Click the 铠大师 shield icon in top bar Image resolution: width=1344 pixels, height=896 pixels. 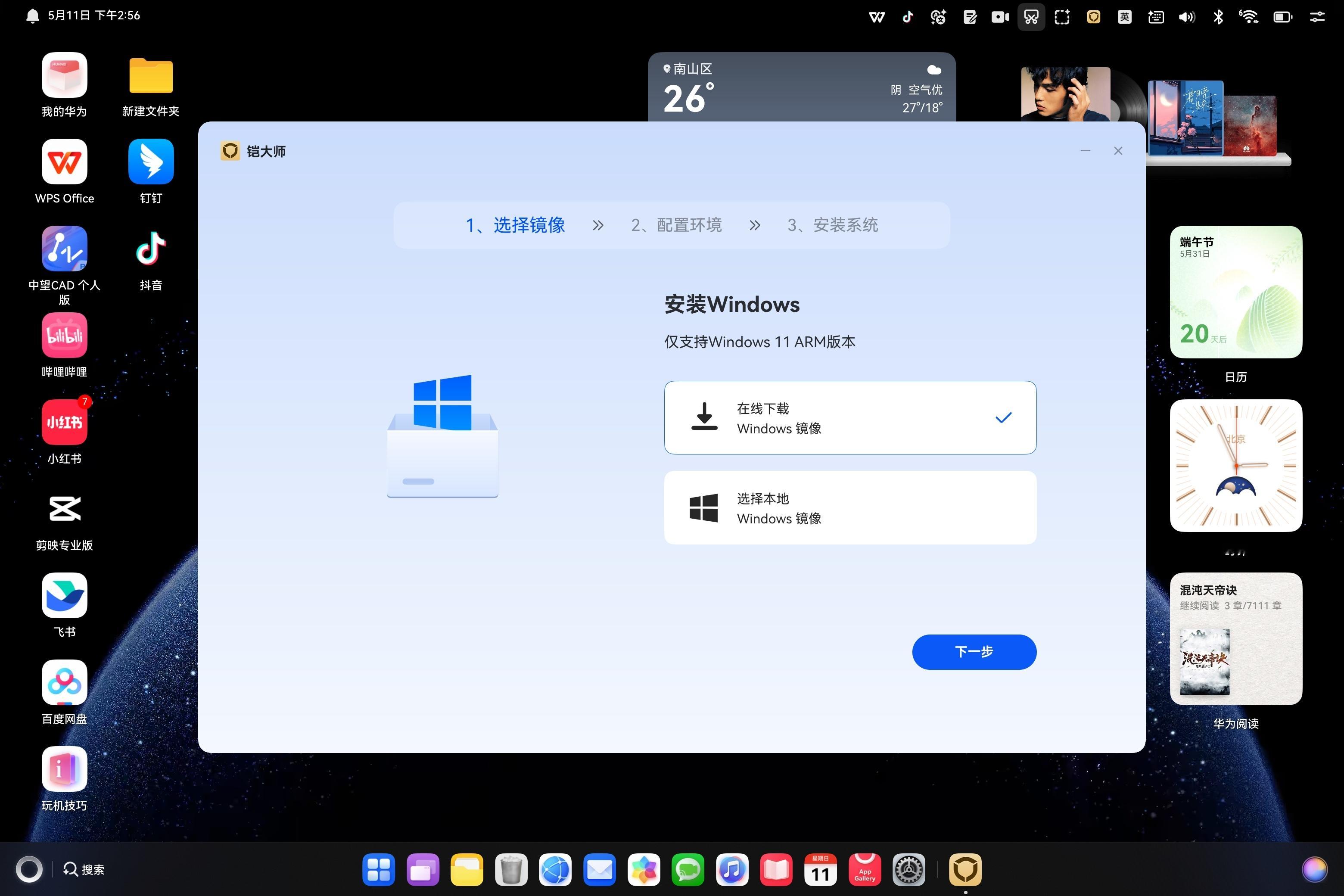pyautogui.click(x=1094, y=17)
